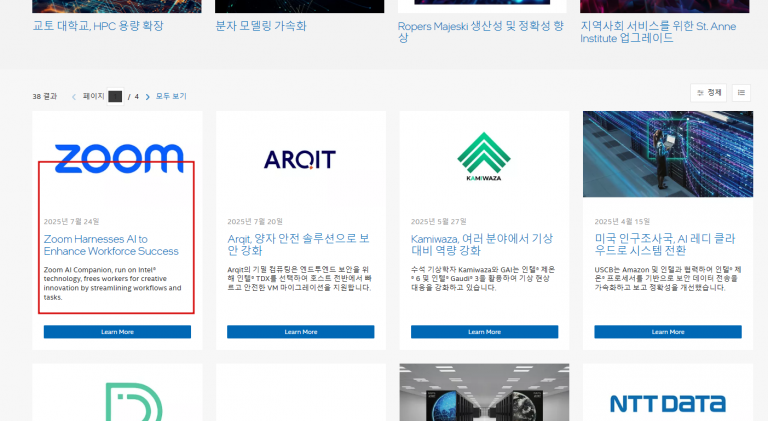
Task: Click the 모두 보기 link
Action: 171,96
